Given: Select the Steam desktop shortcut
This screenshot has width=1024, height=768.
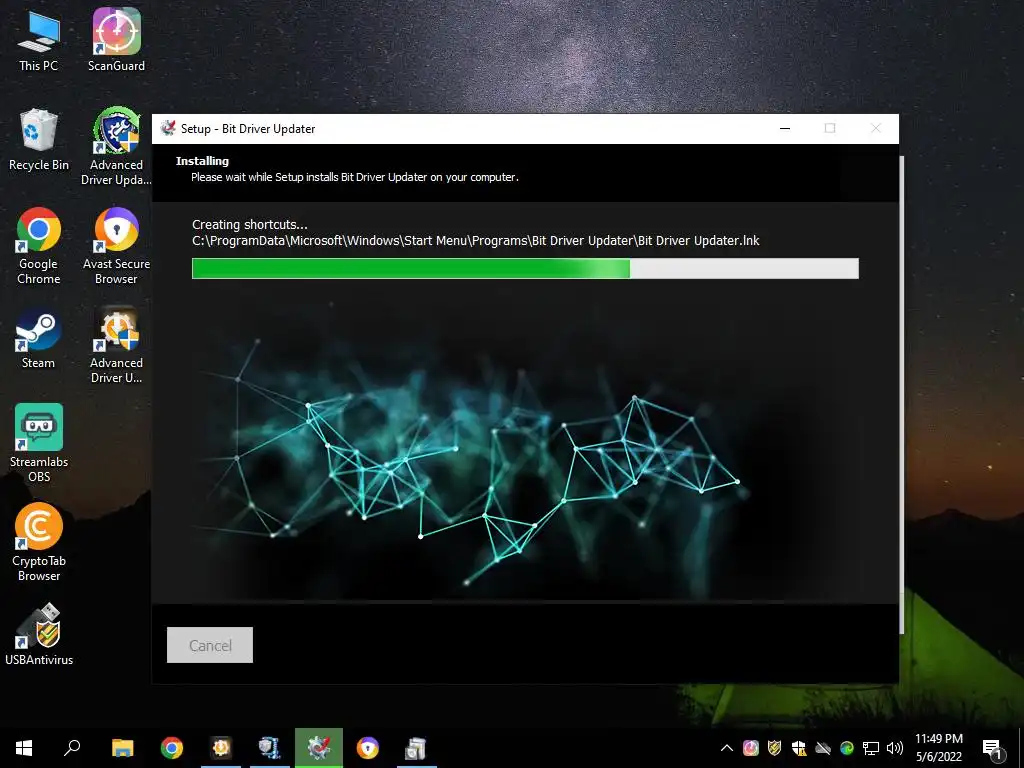Looking at the screenshot, I should pyautogui.click(x=39, y=338).
